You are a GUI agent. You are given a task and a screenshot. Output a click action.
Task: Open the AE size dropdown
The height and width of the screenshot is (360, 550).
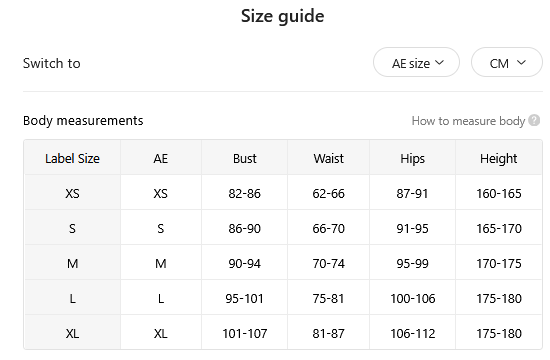point(416,62)
